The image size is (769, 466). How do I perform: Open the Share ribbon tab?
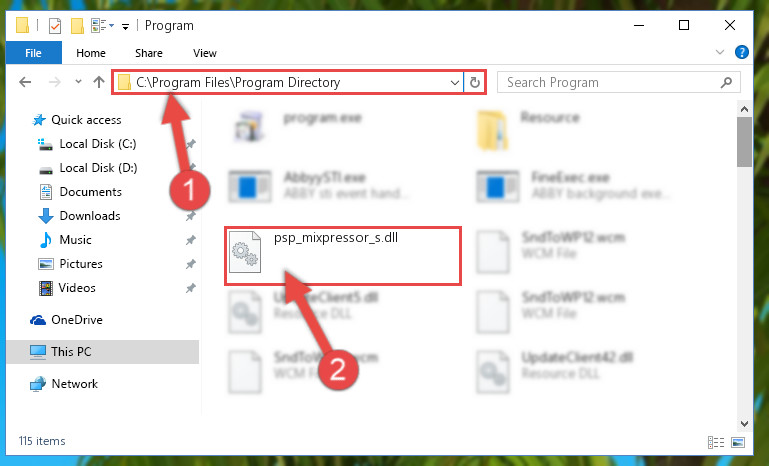(149, 53)
